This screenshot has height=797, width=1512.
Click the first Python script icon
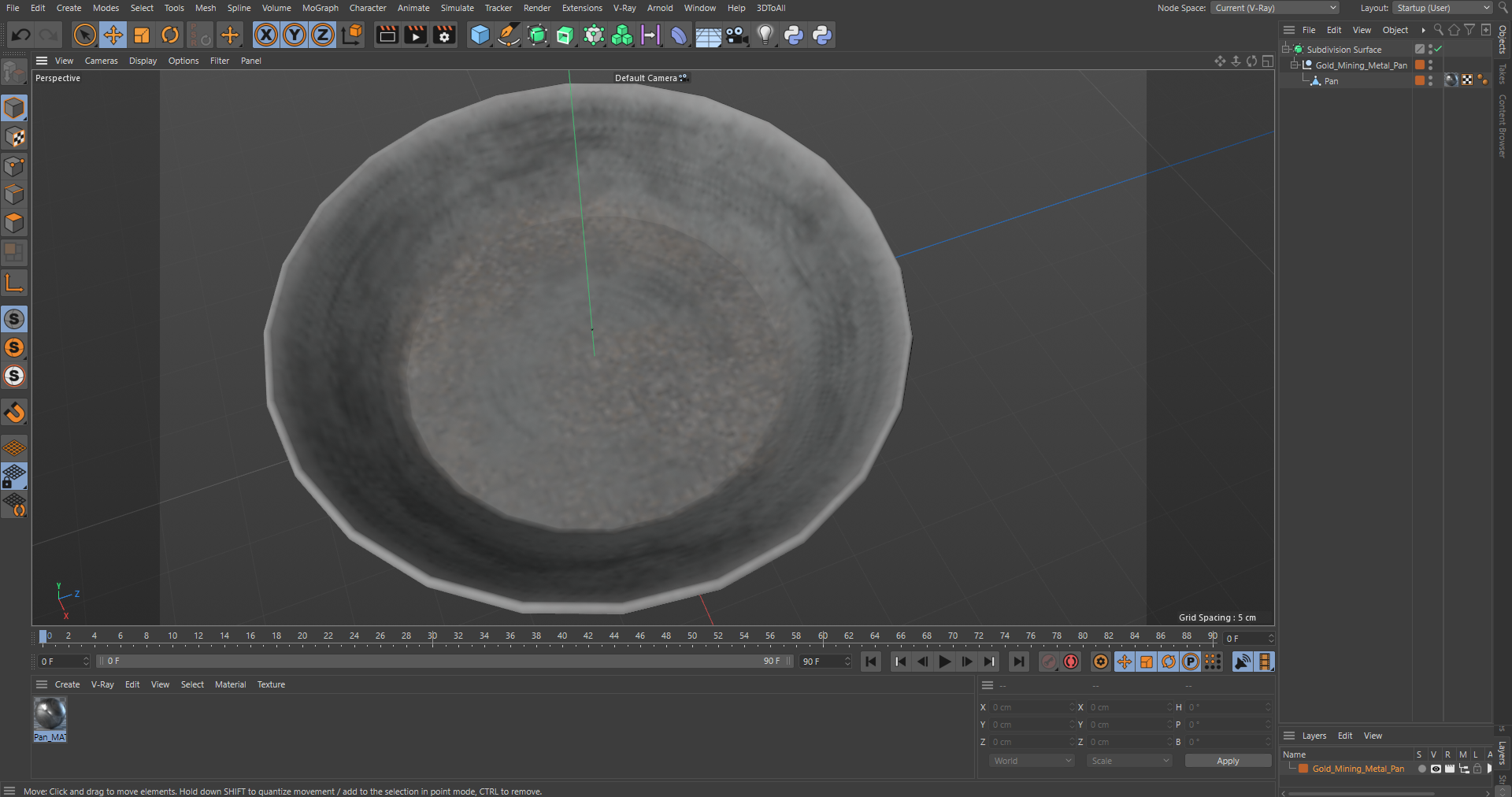(x=794, y=35)
